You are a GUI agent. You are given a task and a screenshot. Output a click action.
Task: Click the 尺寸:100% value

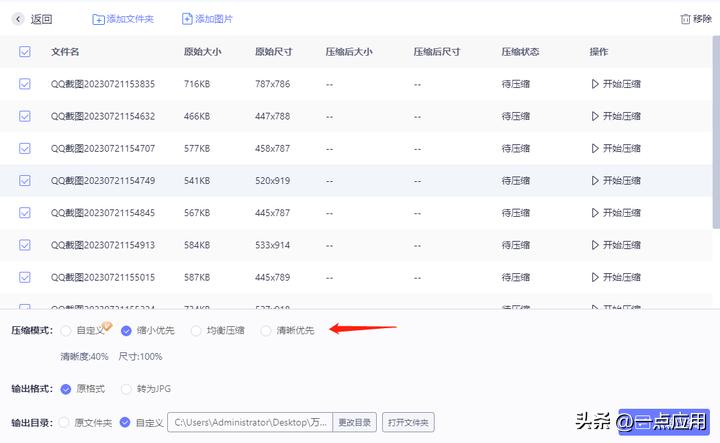(140, 357)
